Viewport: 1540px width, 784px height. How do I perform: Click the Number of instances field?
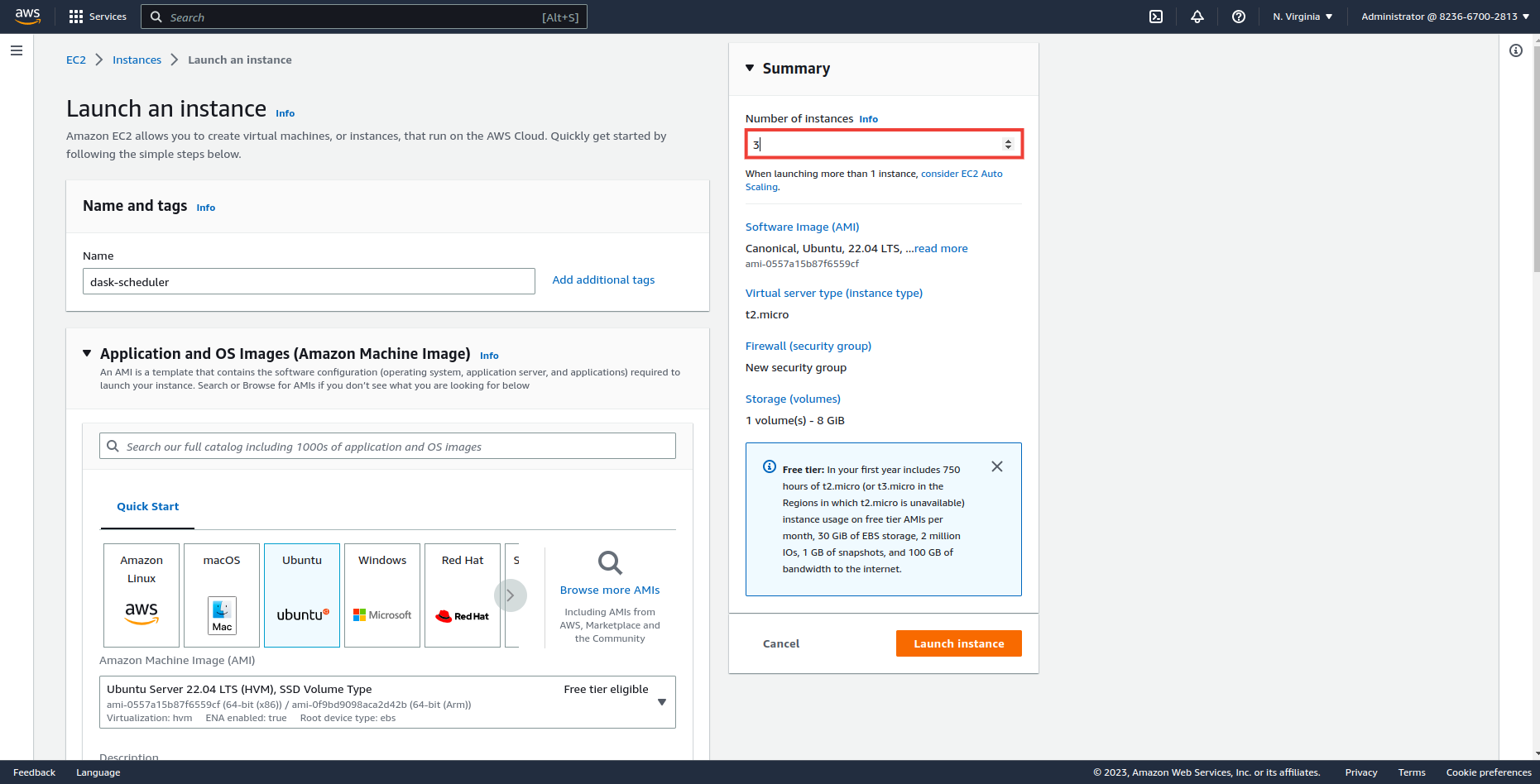pos(884,145)
